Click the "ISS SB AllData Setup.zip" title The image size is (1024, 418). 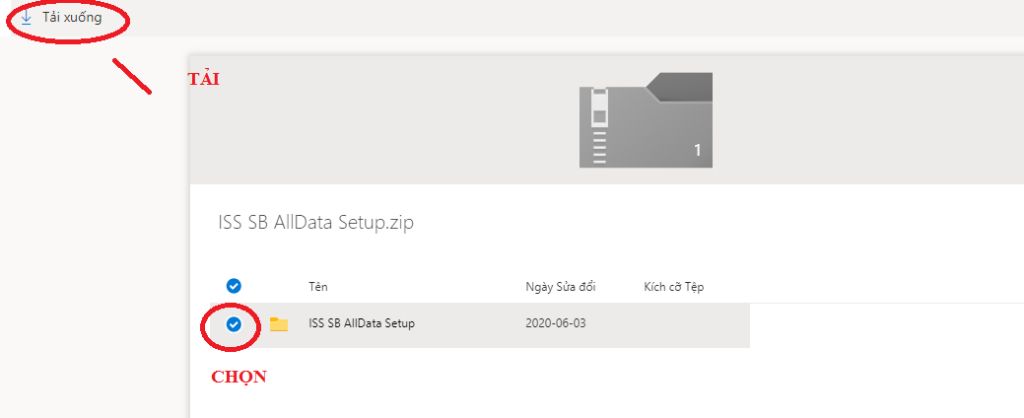(x=316, y=223)
